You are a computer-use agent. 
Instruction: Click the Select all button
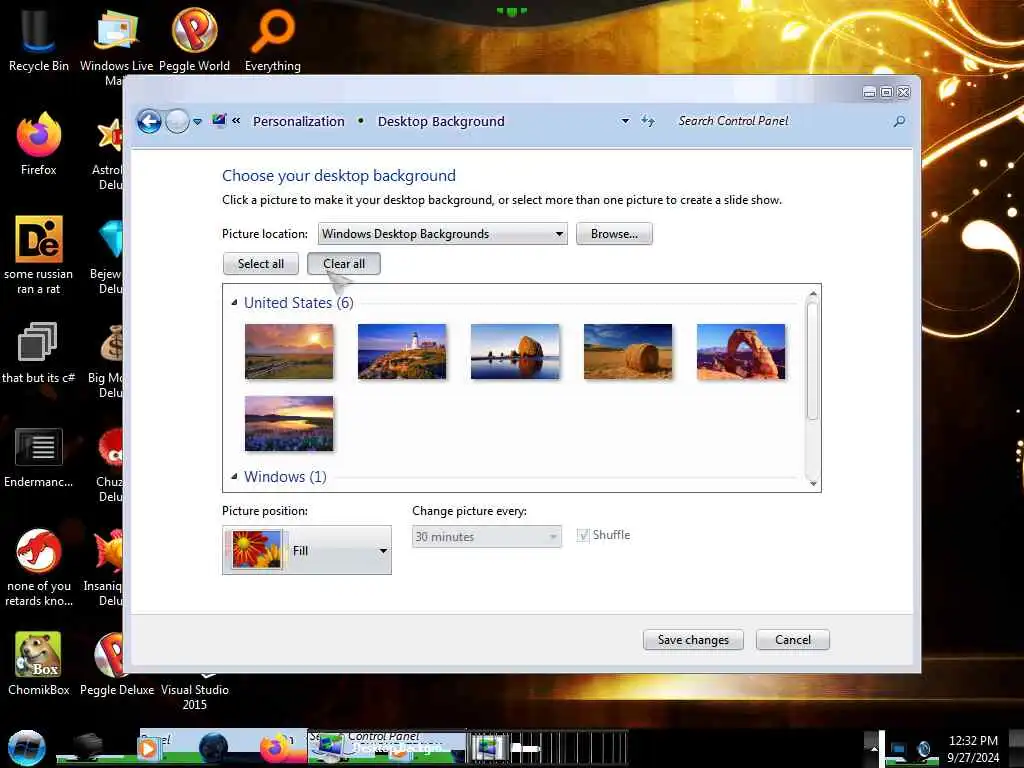pos(261,264)
